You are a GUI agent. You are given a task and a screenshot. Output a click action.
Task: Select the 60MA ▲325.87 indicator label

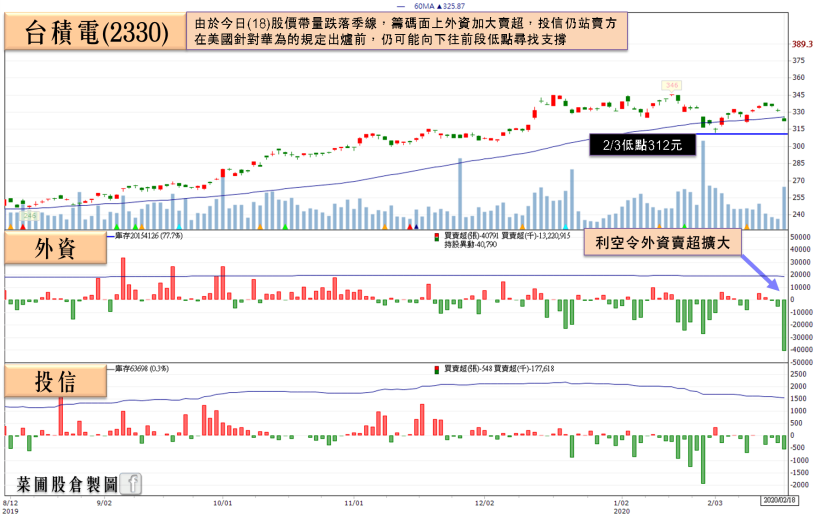[x=439, y=6]
